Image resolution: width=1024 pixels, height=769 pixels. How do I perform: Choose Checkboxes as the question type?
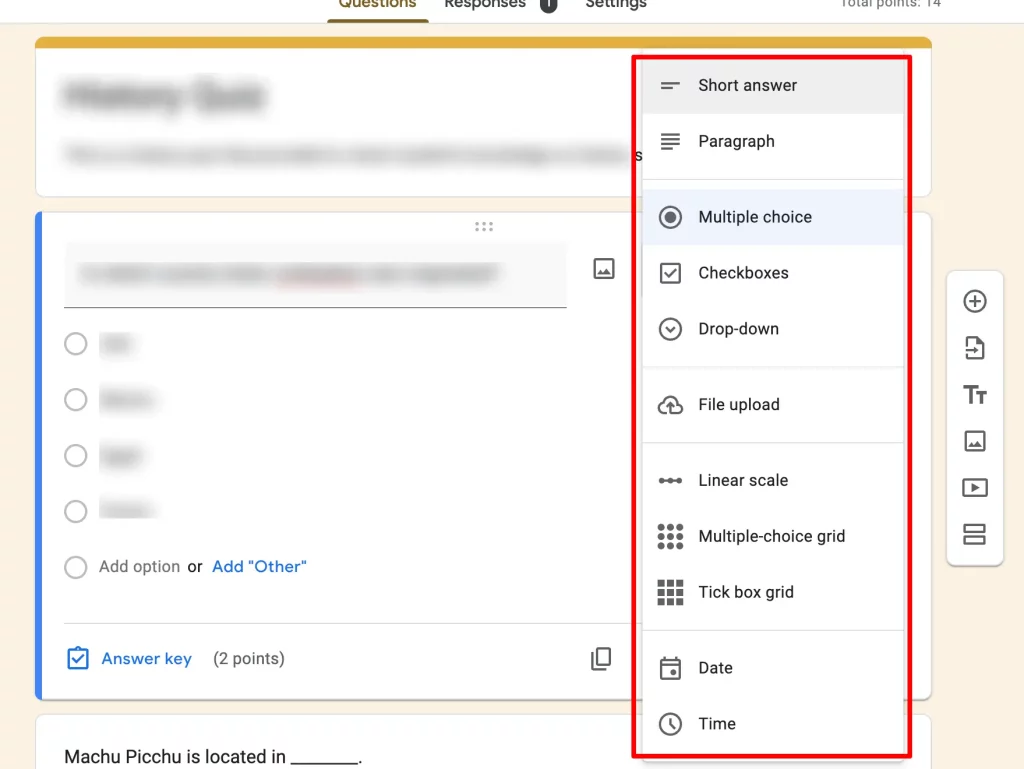[743, 272]
